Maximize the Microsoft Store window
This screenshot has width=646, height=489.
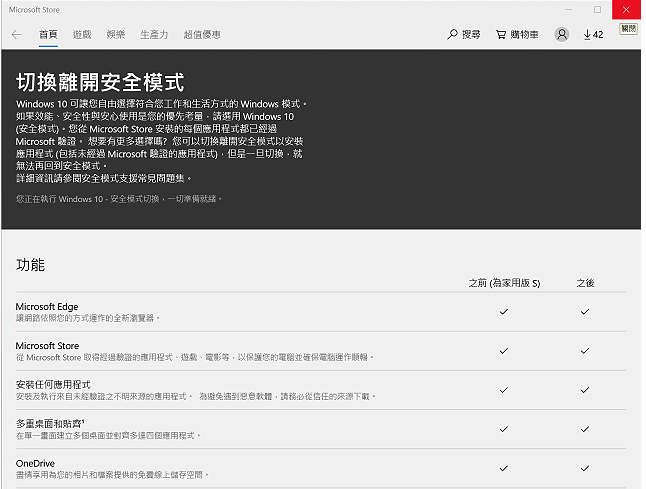597,9
